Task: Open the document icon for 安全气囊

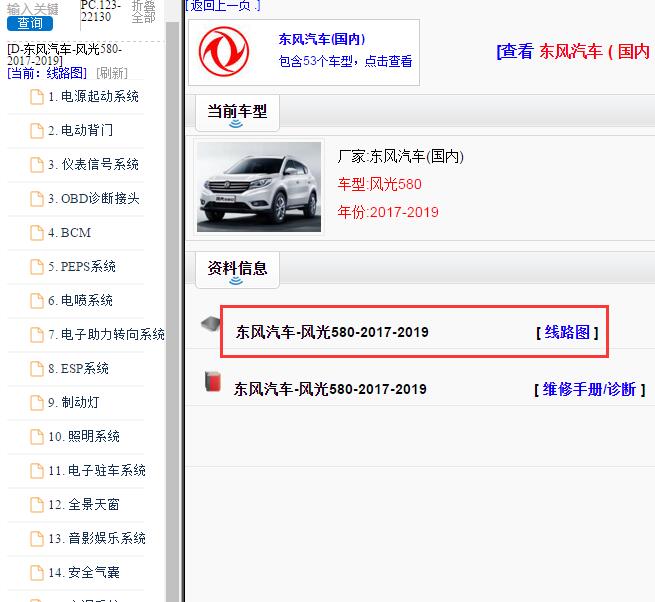Action: click(x=37, y=573)
